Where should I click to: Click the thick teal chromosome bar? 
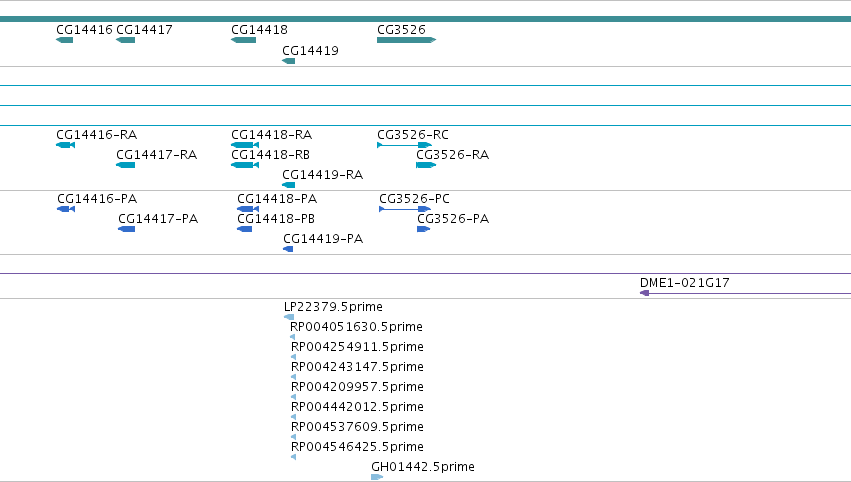click(426, 19)
